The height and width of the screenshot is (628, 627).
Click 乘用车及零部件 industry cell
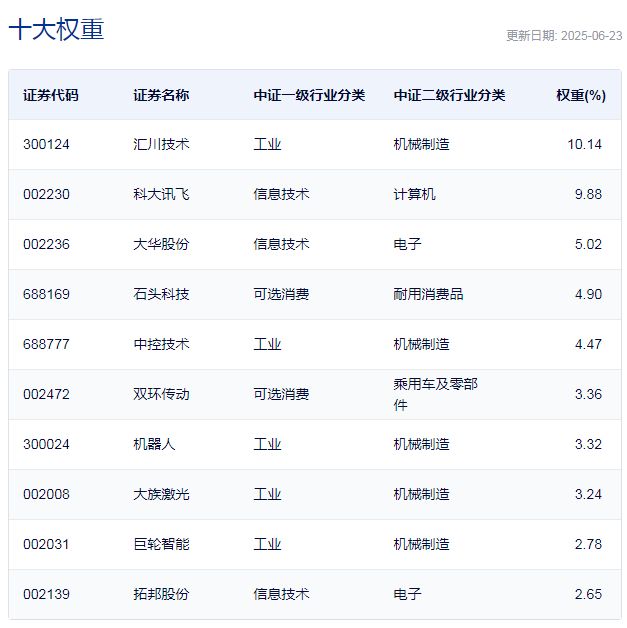pyautogui.click(x=435, y=394)
